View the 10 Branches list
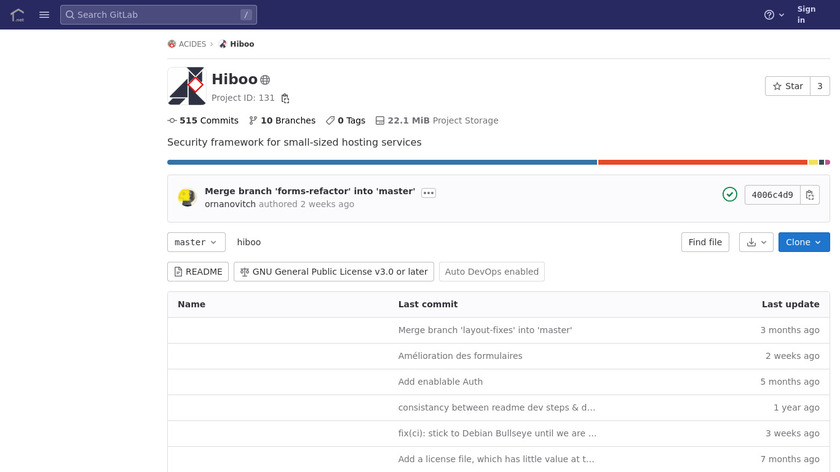Screen dimensions: 840x472 [282, 121]
